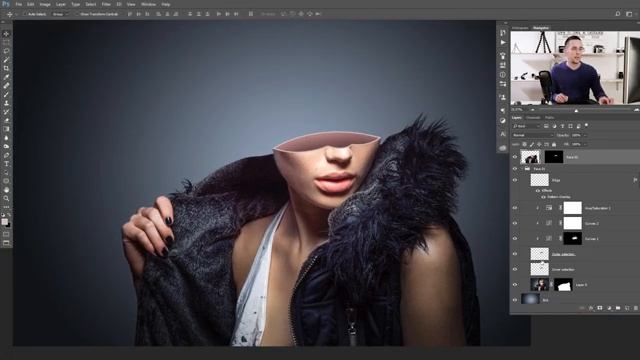Open the layer Kind filter dropdown

(x=527, y=126)
